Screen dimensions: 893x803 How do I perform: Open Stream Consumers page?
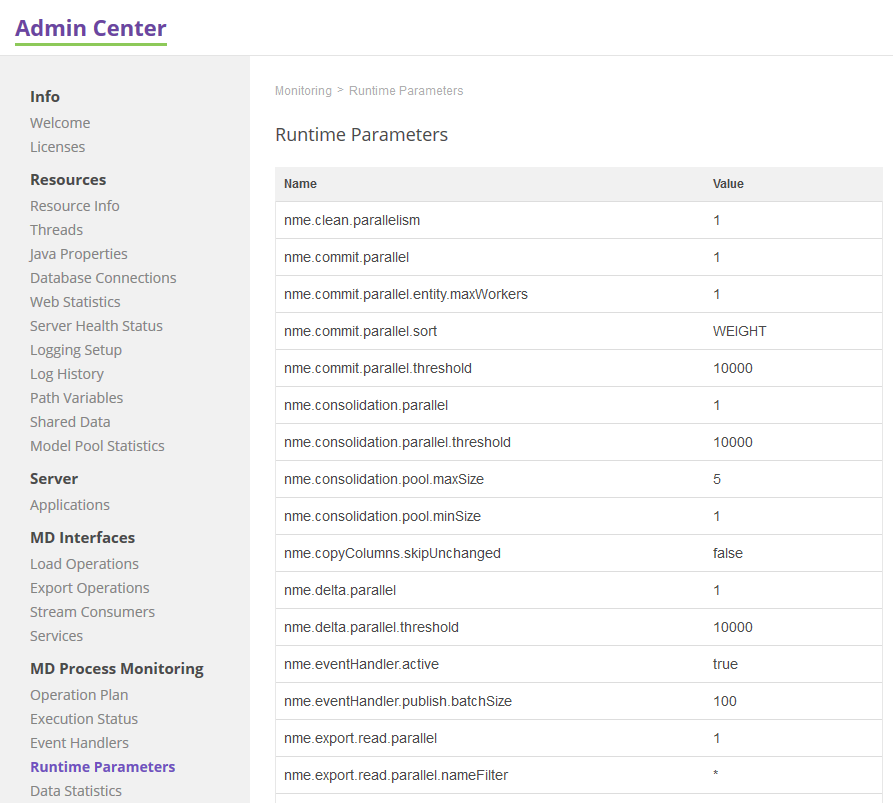(x=92, y=612)
